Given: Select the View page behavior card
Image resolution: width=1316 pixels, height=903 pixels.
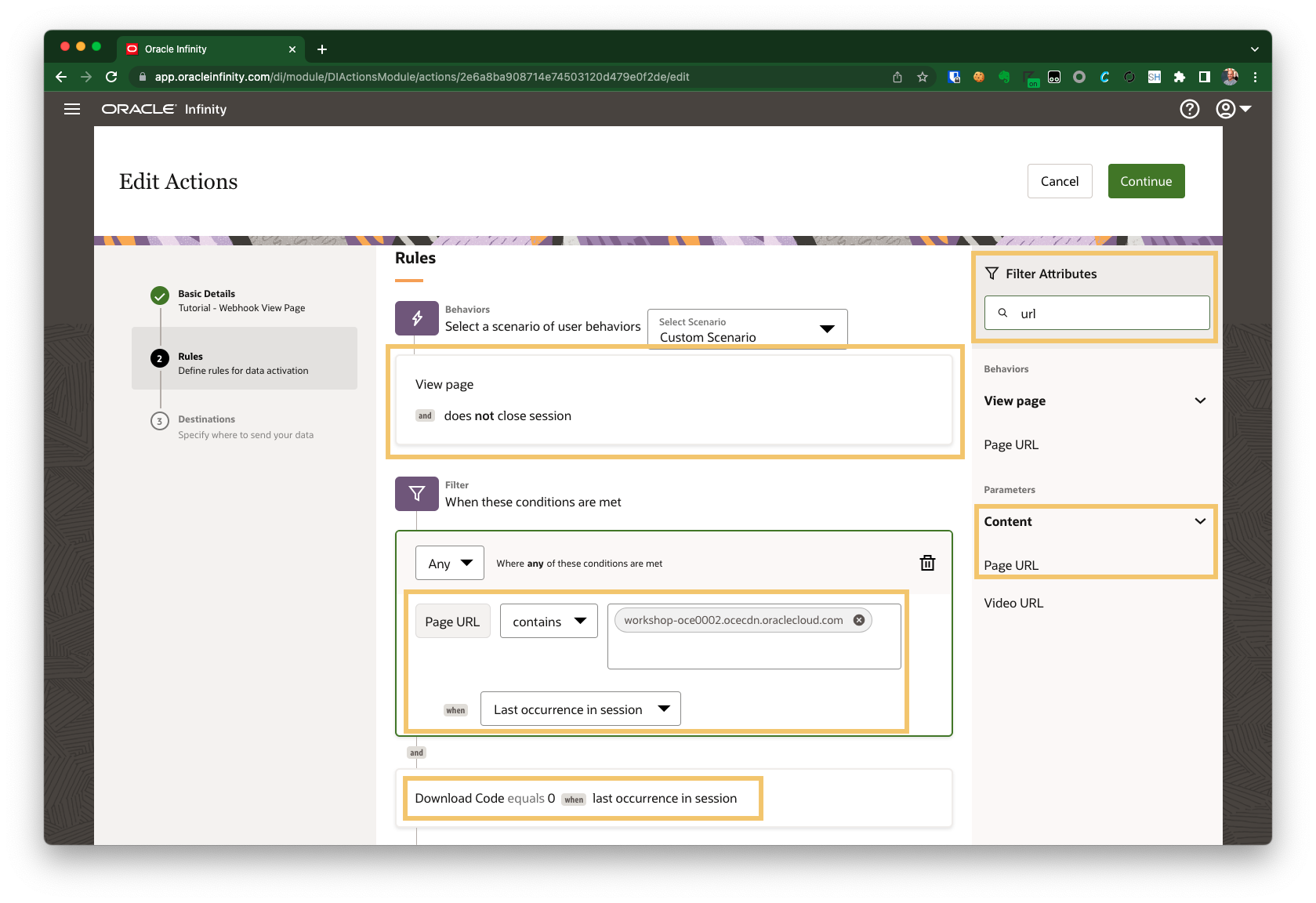Looking at the screenshot, I should pyautogui.click(x=674, y=400).
